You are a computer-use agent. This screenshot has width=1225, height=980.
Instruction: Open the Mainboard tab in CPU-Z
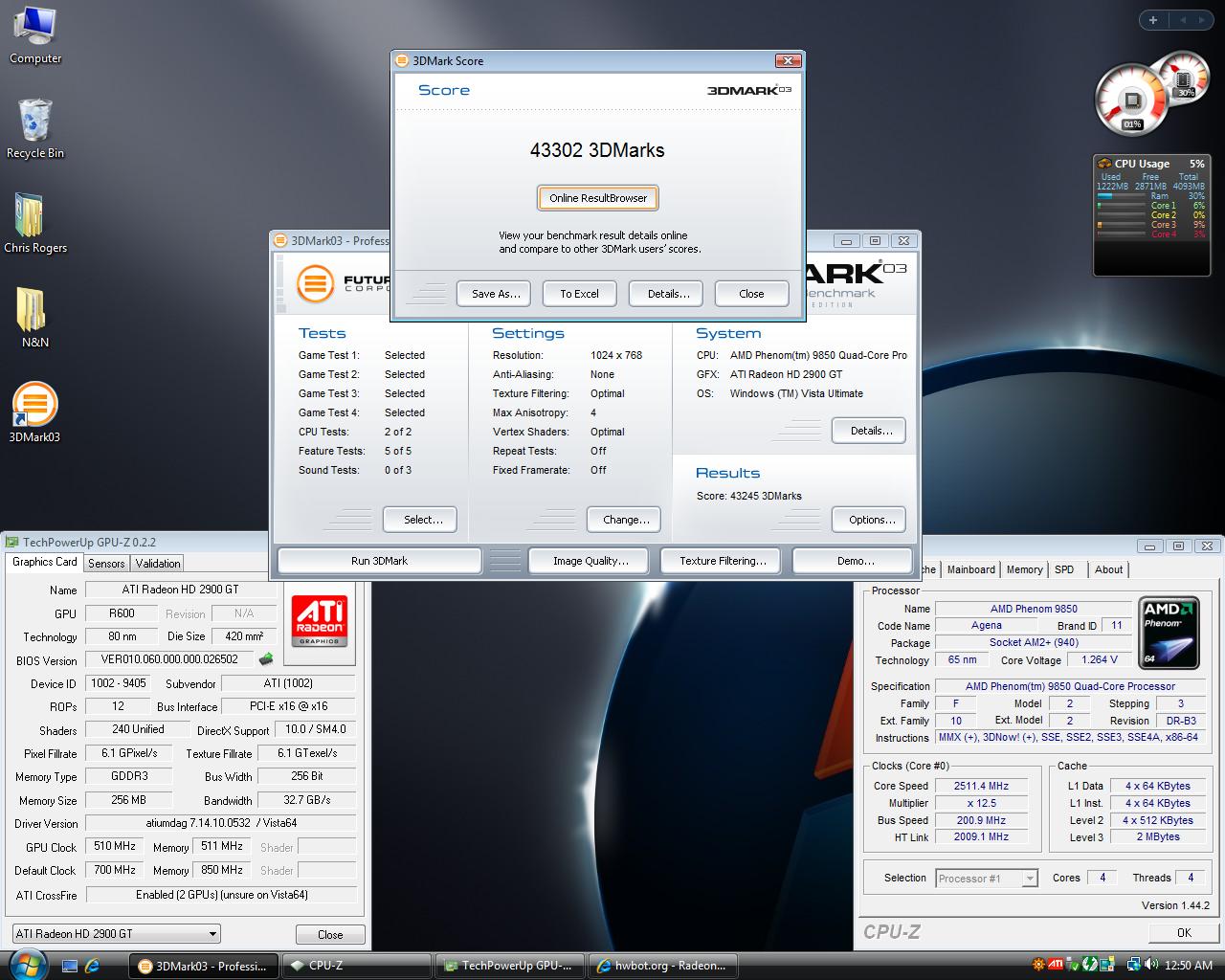pyautogui.click(x=971, y=569)
